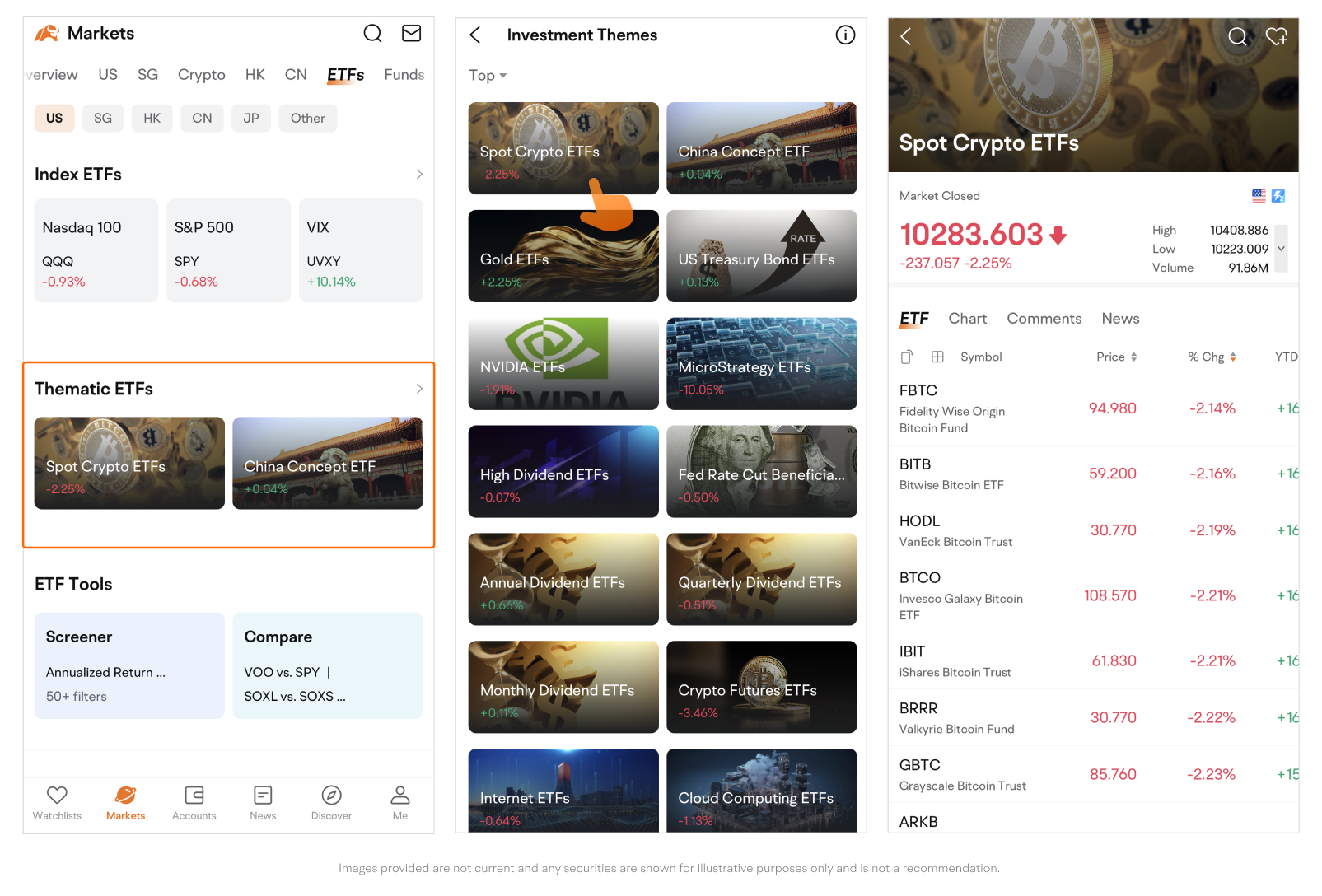Image resolution: width=1322 pixels, height=896 pixels.
Task: Switch to grid view icon beside Symbol
Action: point(937,357)
